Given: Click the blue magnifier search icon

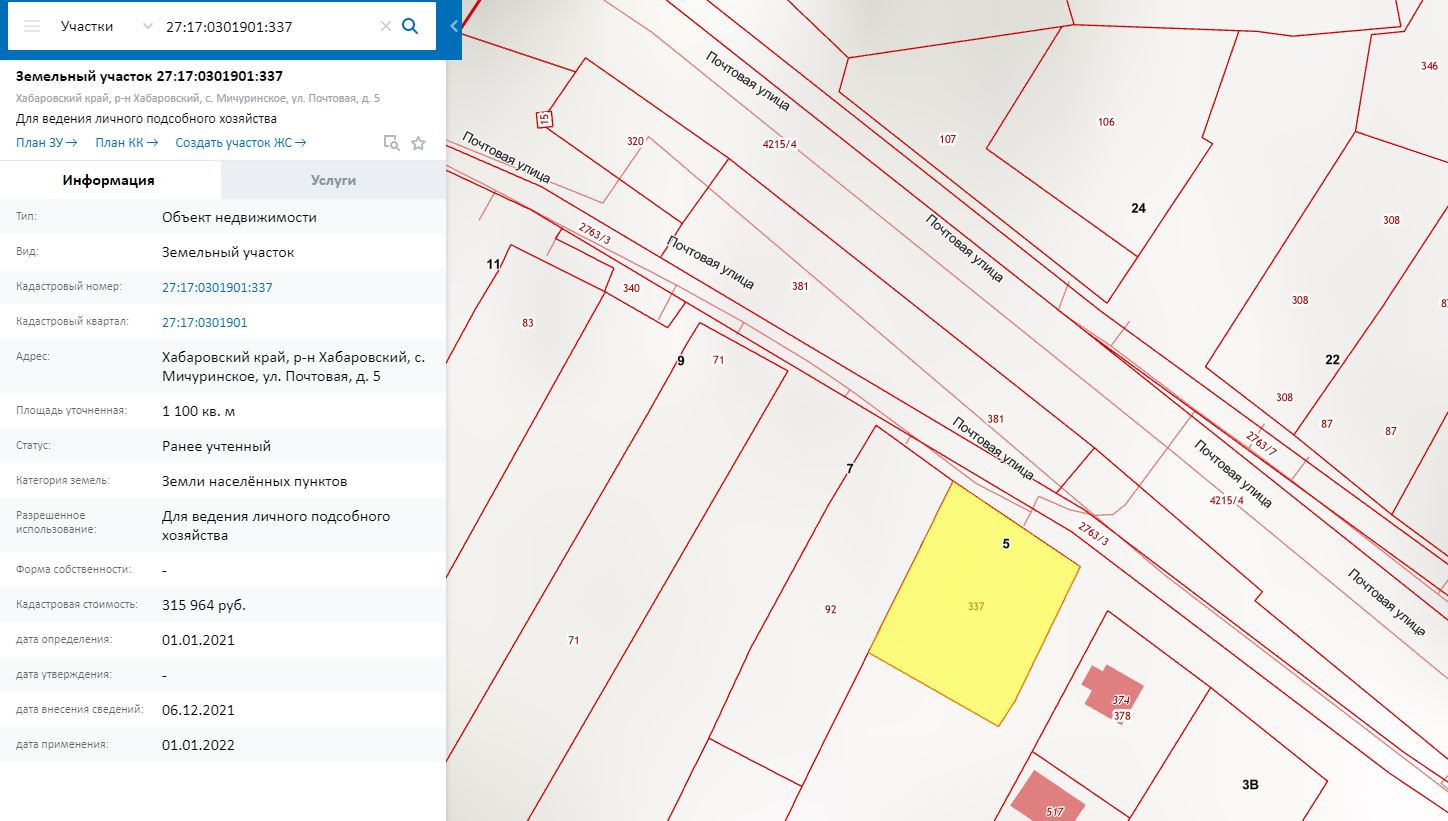Looking at the screenshot, I should (409, 26).
